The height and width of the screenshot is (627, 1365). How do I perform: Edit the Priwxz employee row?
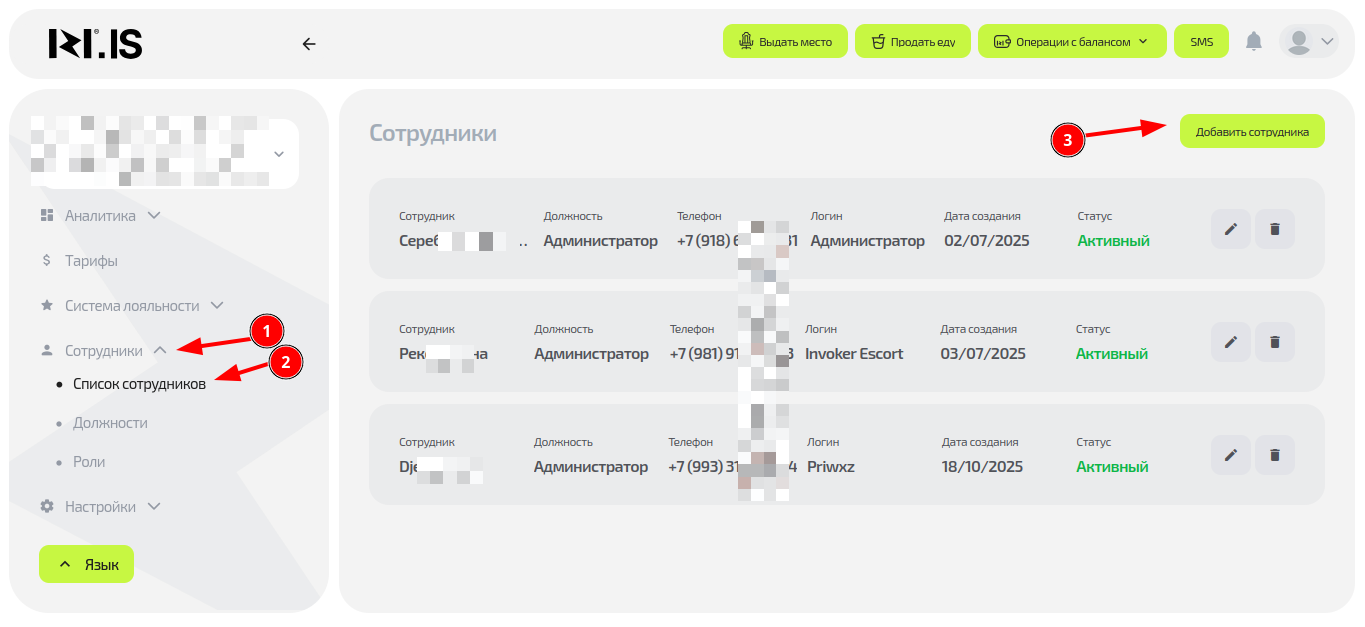coord(1231,455)
